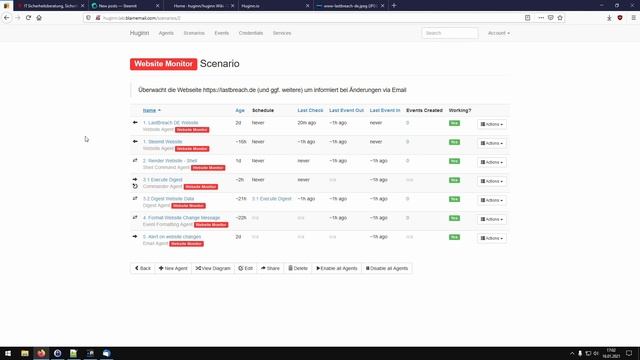Click the browser forward arrow
640x360 pixels.
[x=18, y=18]
